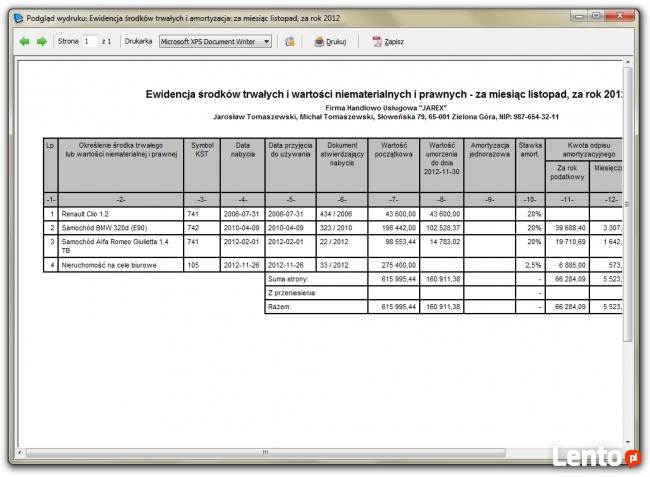Click the Nieruchomość na cele biurowe cell

click(x=121, y=265)
